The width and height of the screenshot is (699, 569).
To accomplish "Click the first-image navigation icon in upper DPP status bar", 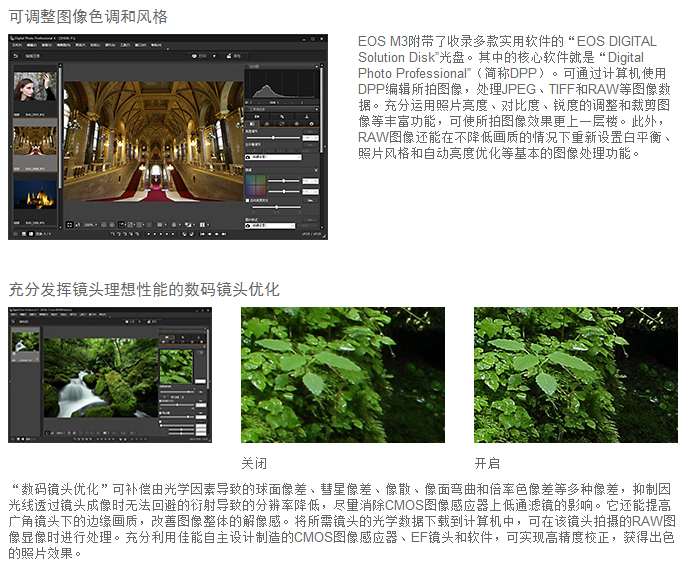I will pos(202,234).
